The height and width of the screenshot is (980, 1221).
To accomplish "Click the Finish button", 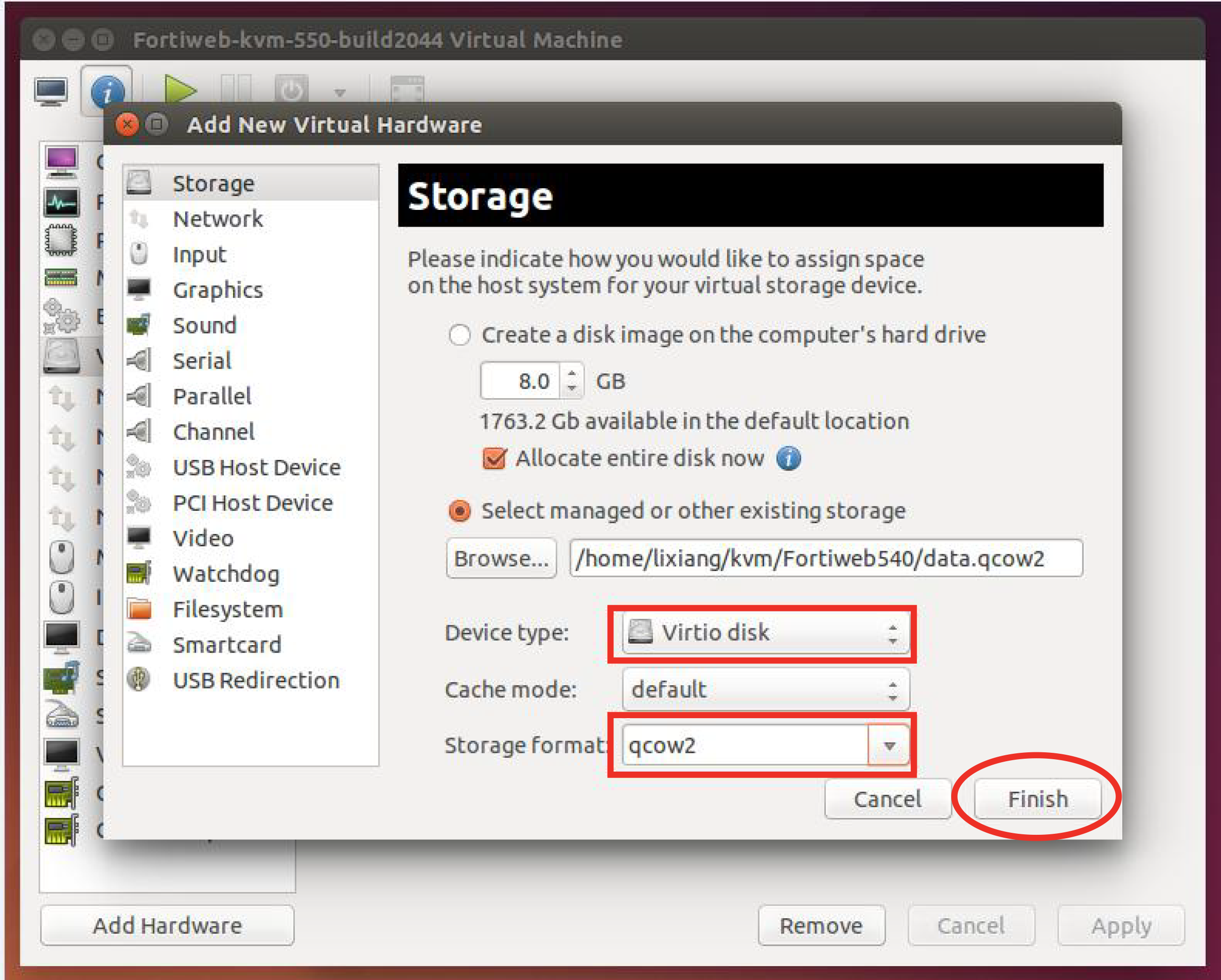I will [1038, 799].
